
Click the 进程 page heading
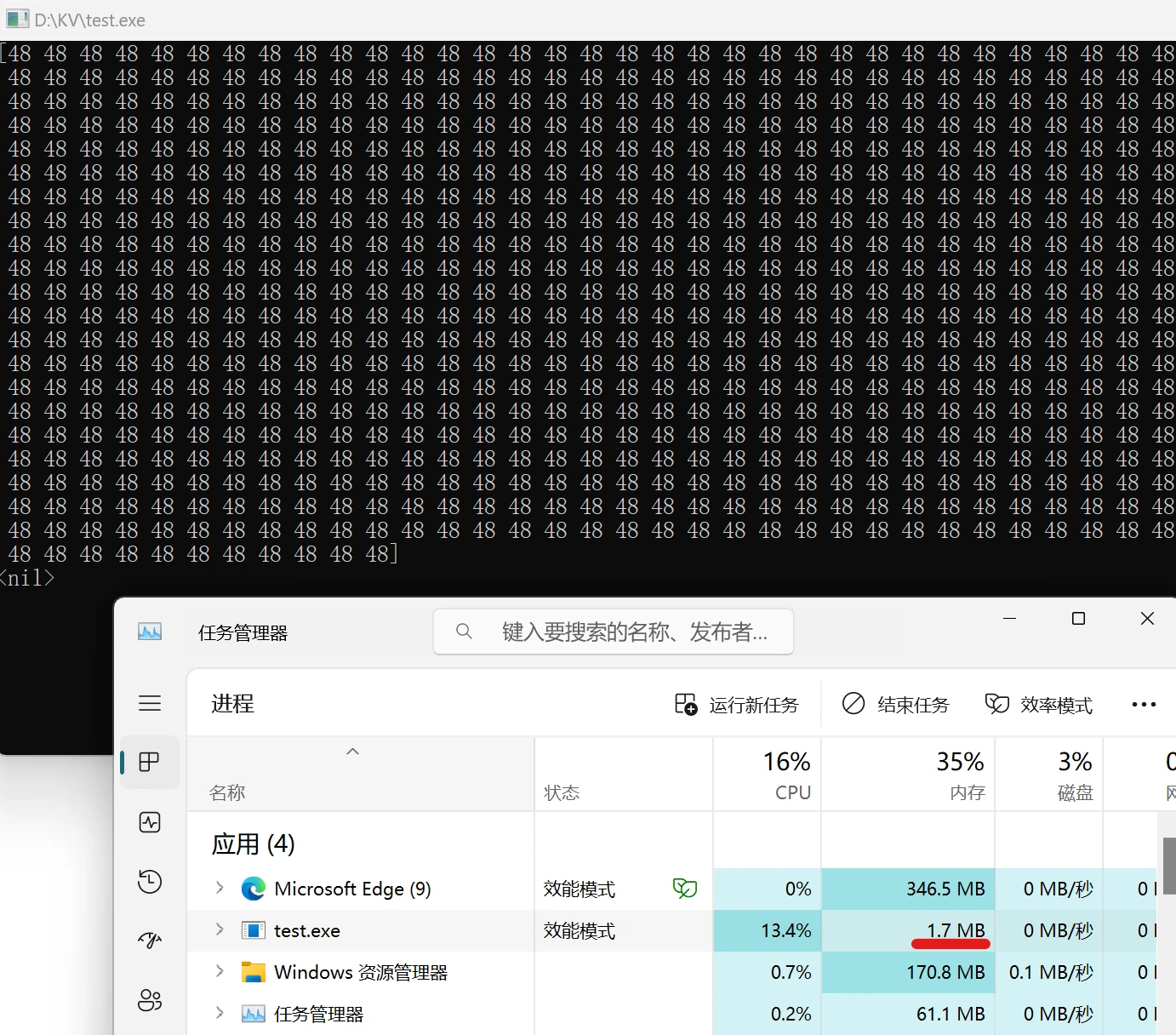coord(232,704)
